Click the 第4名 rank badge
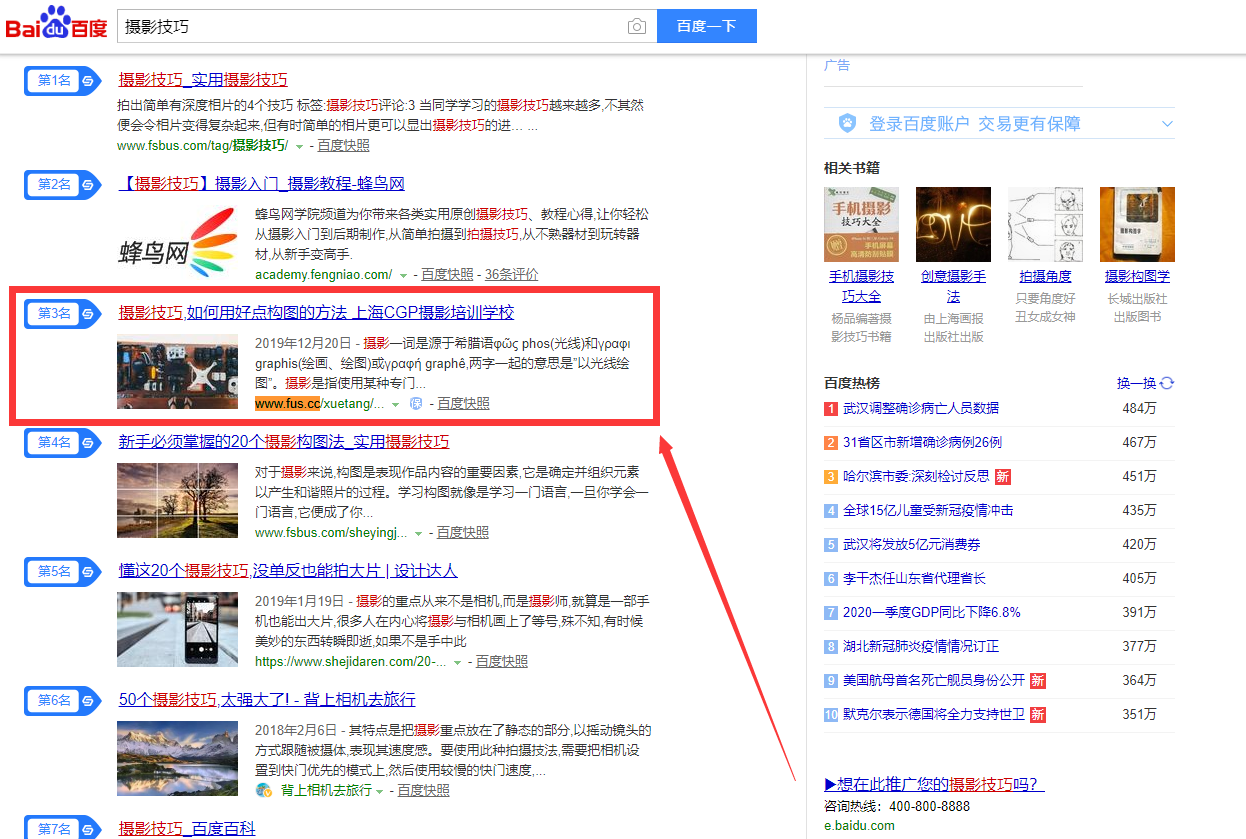Viewport: 1246px width, 839px height. coord(63,442)
